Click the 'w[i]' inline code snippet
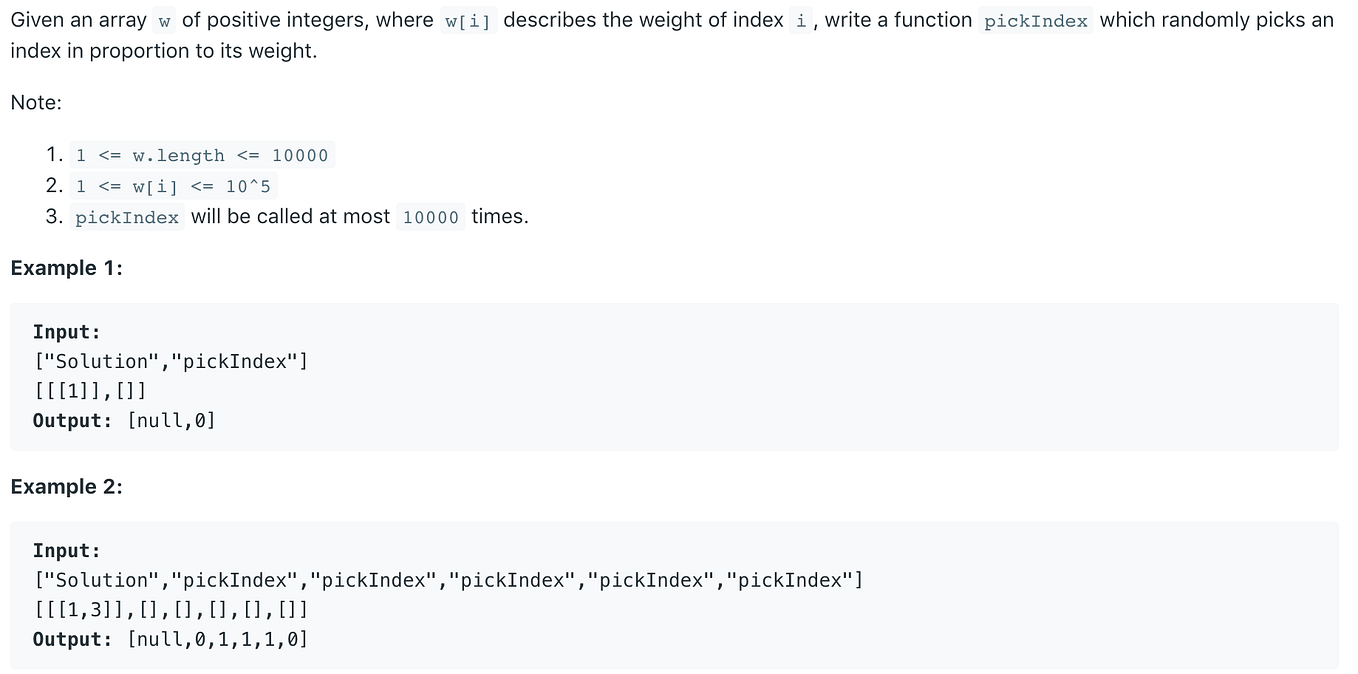 (468, 21)
